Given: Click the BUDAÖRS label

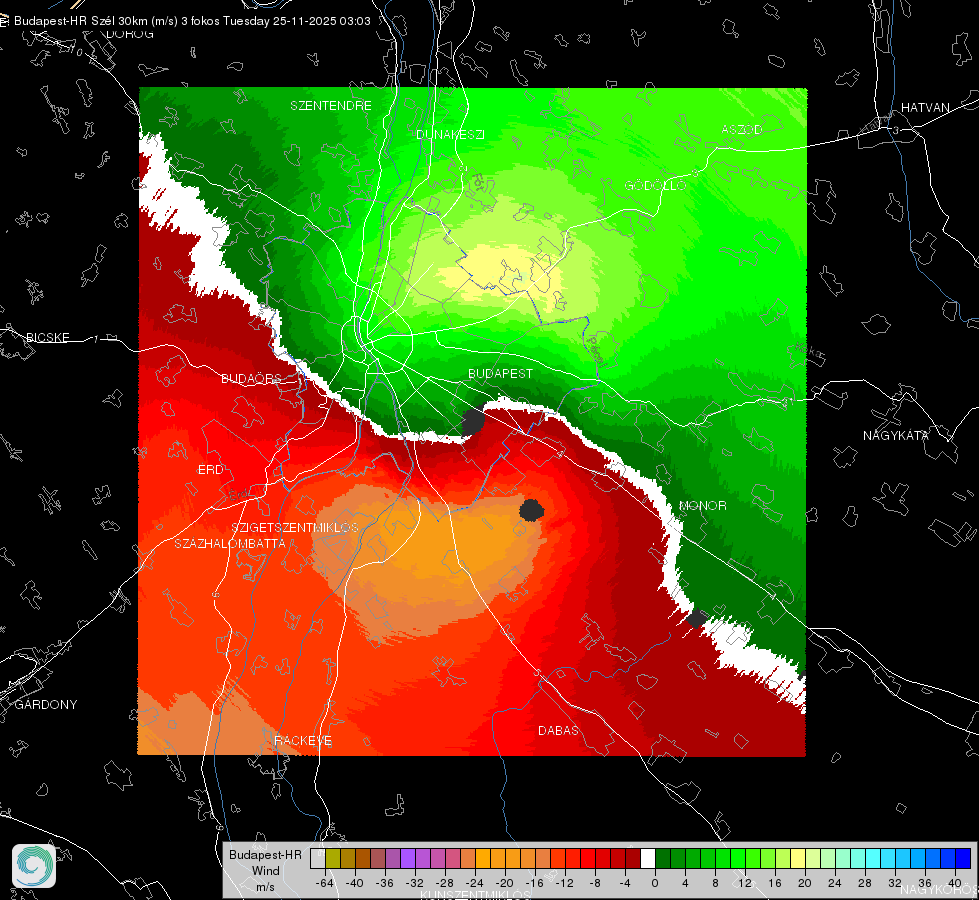Looking at the screenshot, I should pos(252,379).
